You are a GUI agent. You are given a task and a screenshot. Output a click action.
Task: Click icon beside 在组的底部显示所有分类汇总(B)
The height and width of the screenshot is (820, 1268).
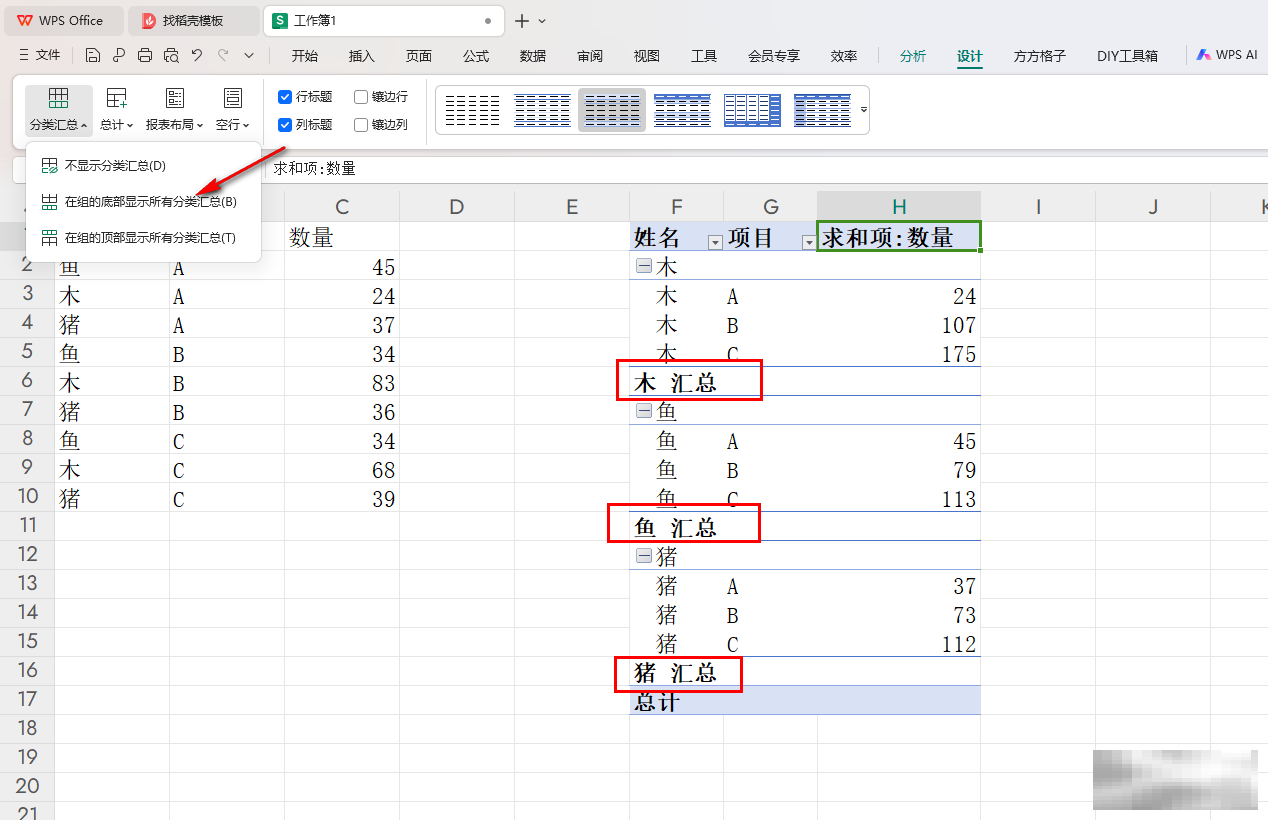click(x=49, y=202)
